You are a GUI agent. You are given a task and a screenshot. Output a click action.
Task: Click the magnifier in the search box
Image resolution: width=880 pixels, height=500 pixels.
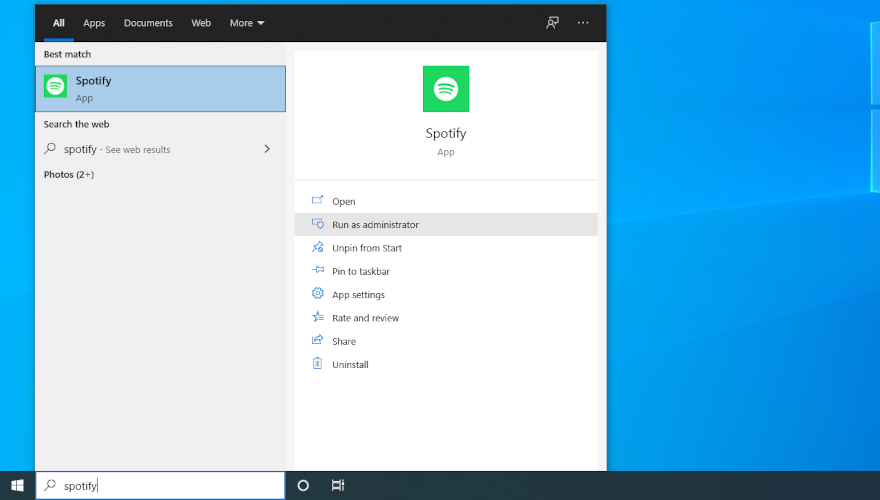pyautogui.click(x=50, y=485)
